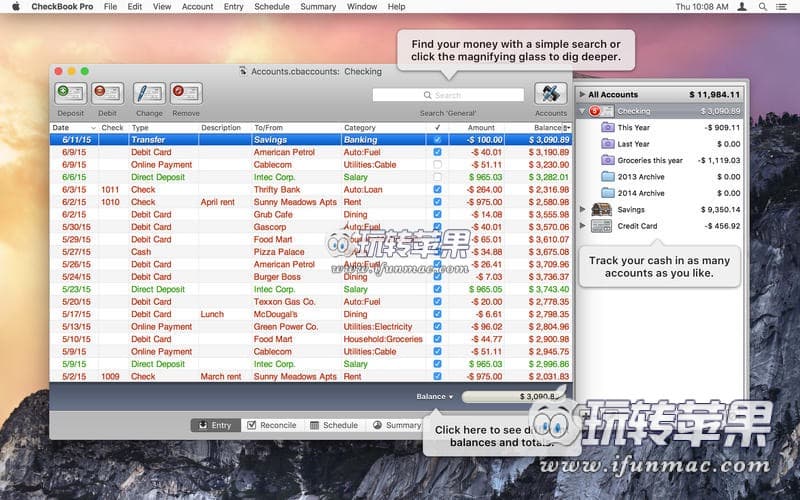Toggle the Accounts drawer icon
Image resolution: width=800 pixels, height=500 pixels.
pyautogui.click(x=551, y=94)
